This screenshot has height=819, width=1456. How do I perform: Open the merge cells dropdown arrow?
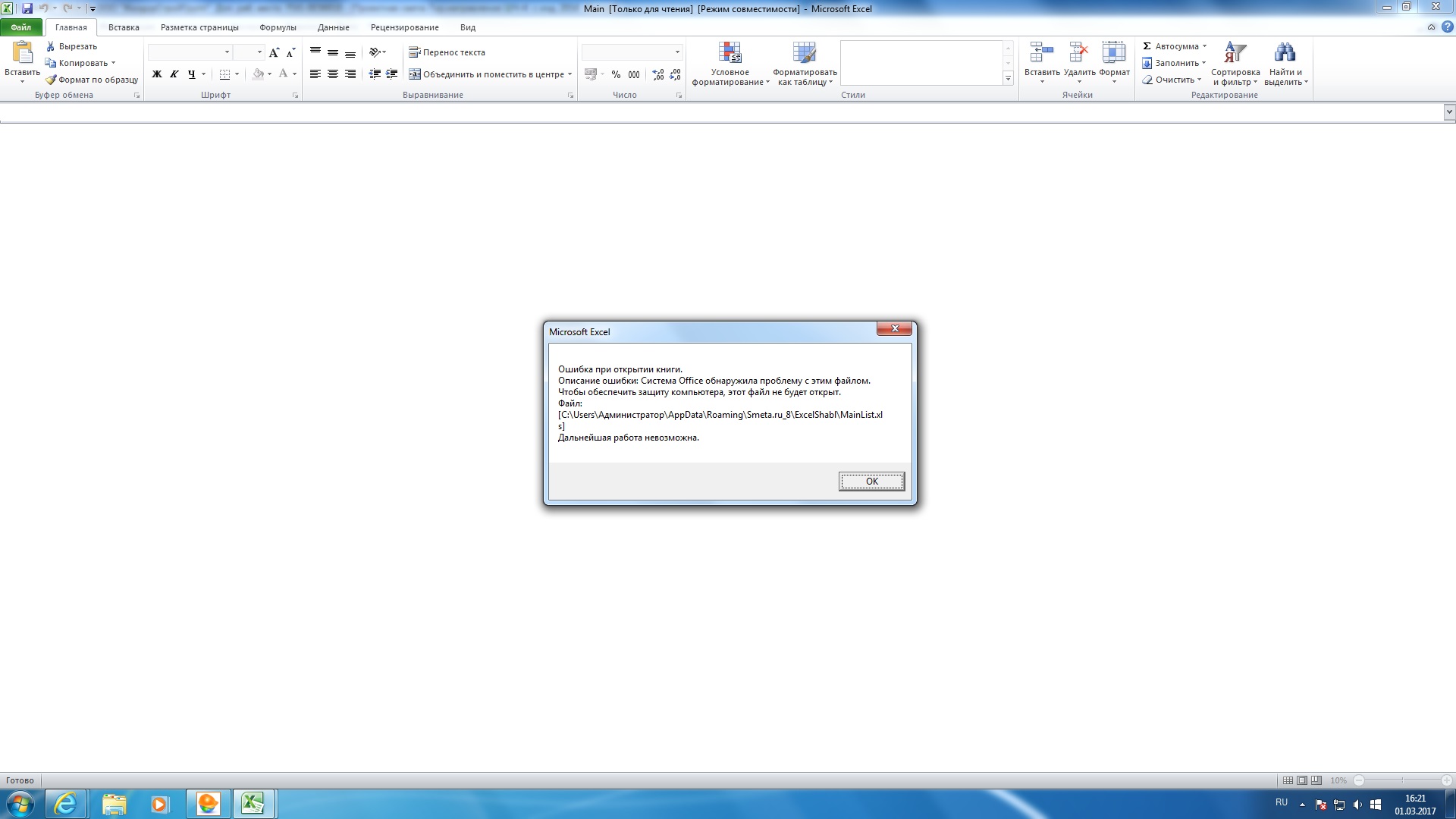570,74
